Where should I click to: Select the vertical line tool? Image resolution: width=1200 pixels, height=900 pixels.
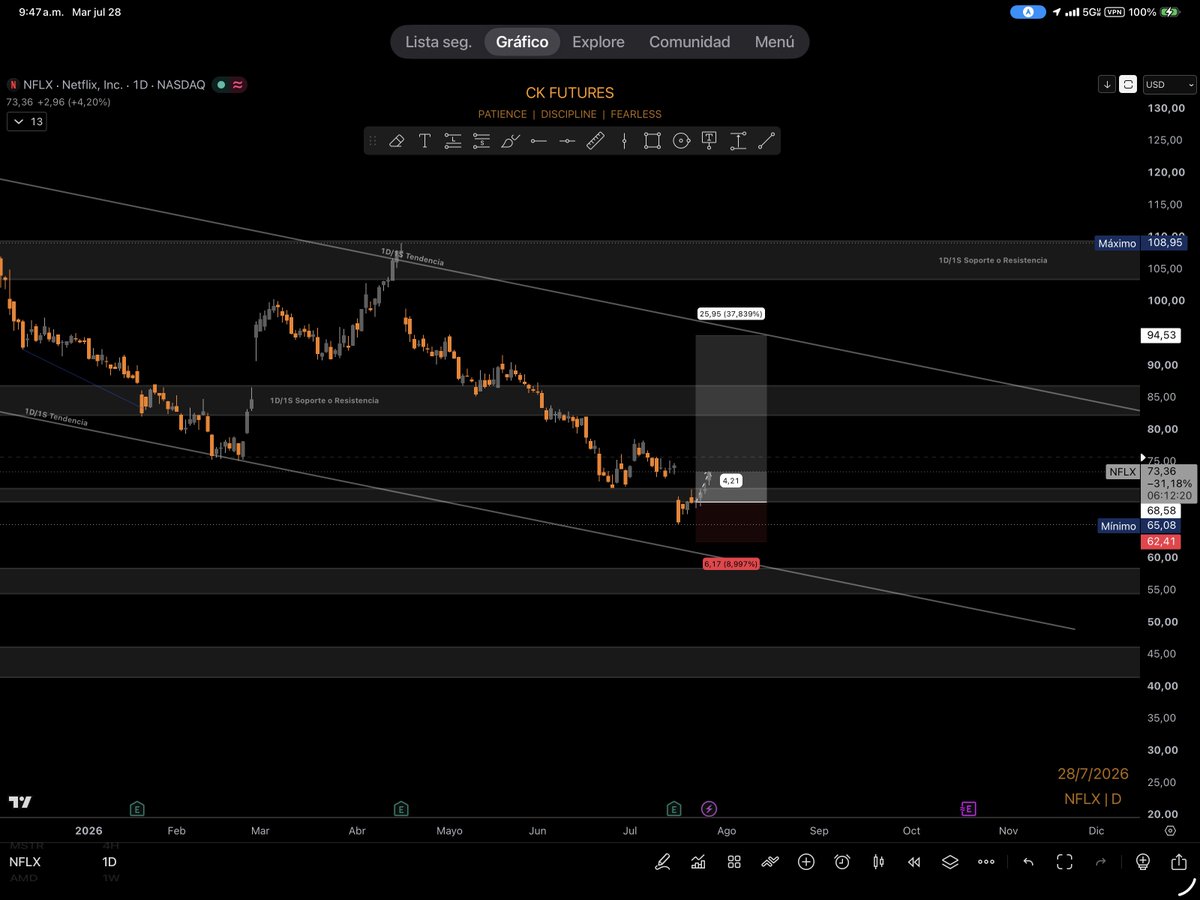pos(624,141)
